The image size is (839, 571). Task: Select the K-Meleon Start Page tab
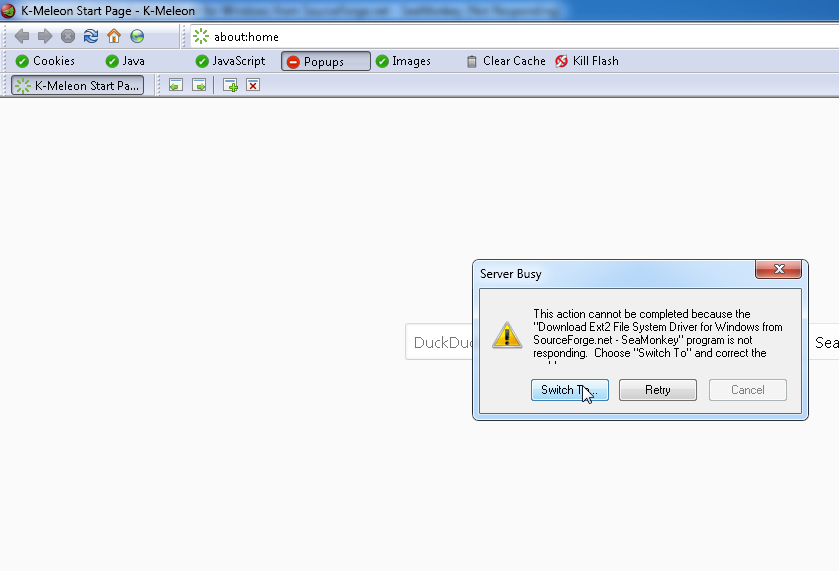pos(78,86)
